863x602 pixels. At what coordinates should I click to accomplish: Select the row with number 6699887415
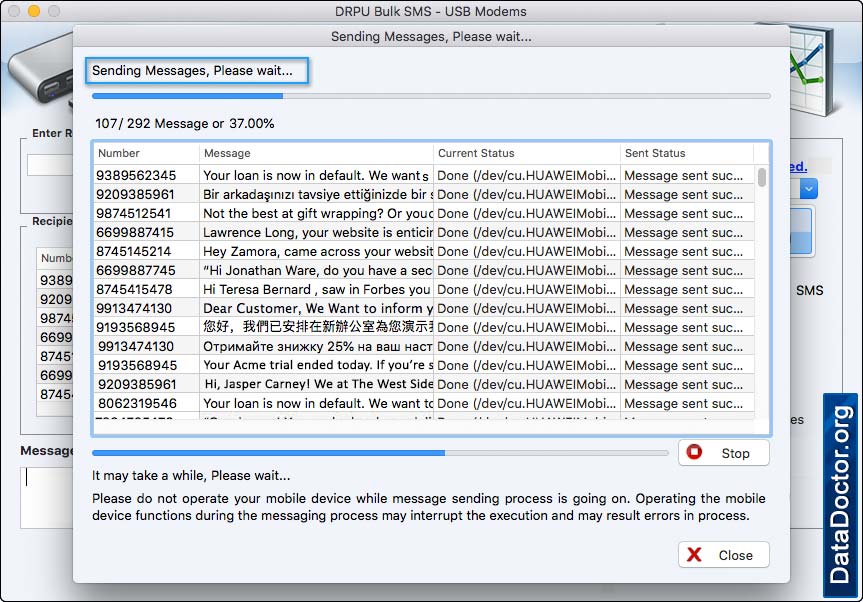point(424,232)
